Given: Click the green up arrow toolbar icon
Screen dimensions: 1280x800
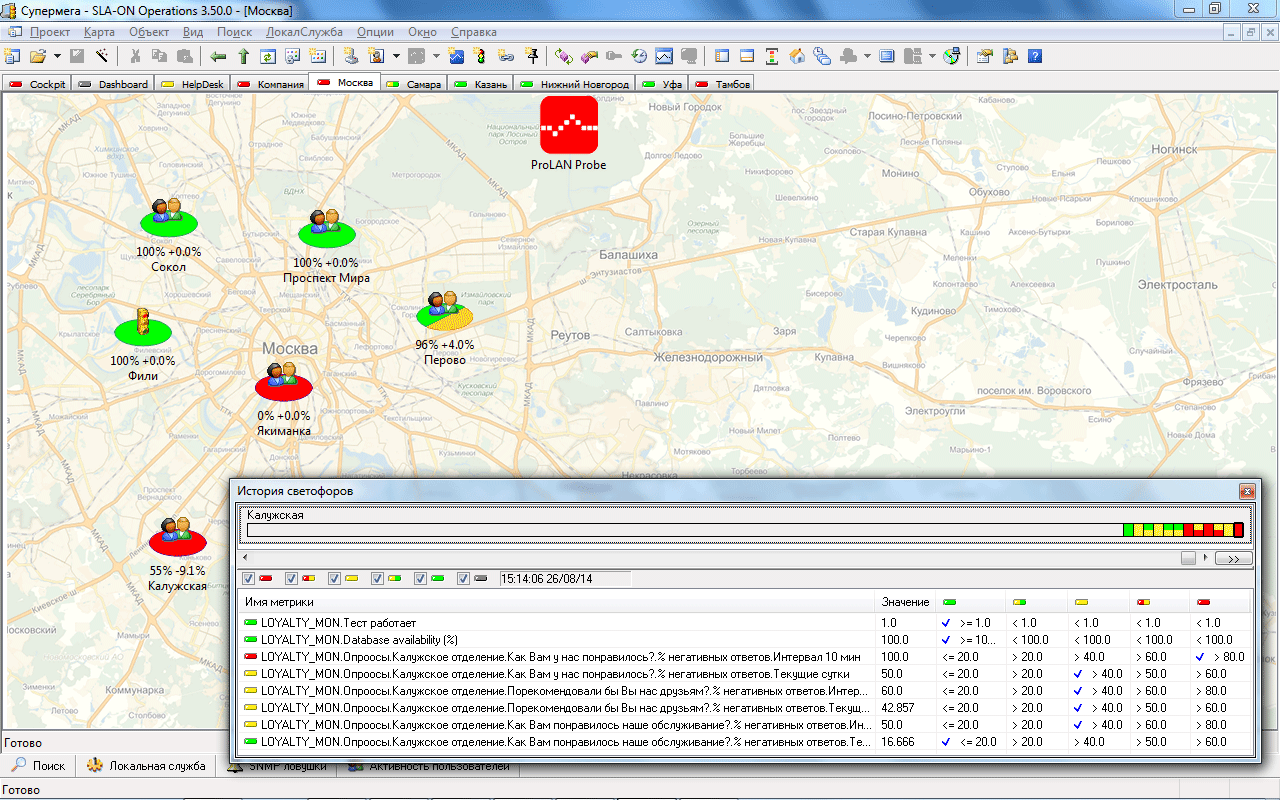Looking at the screenshot, I should [x=243, y=56].
